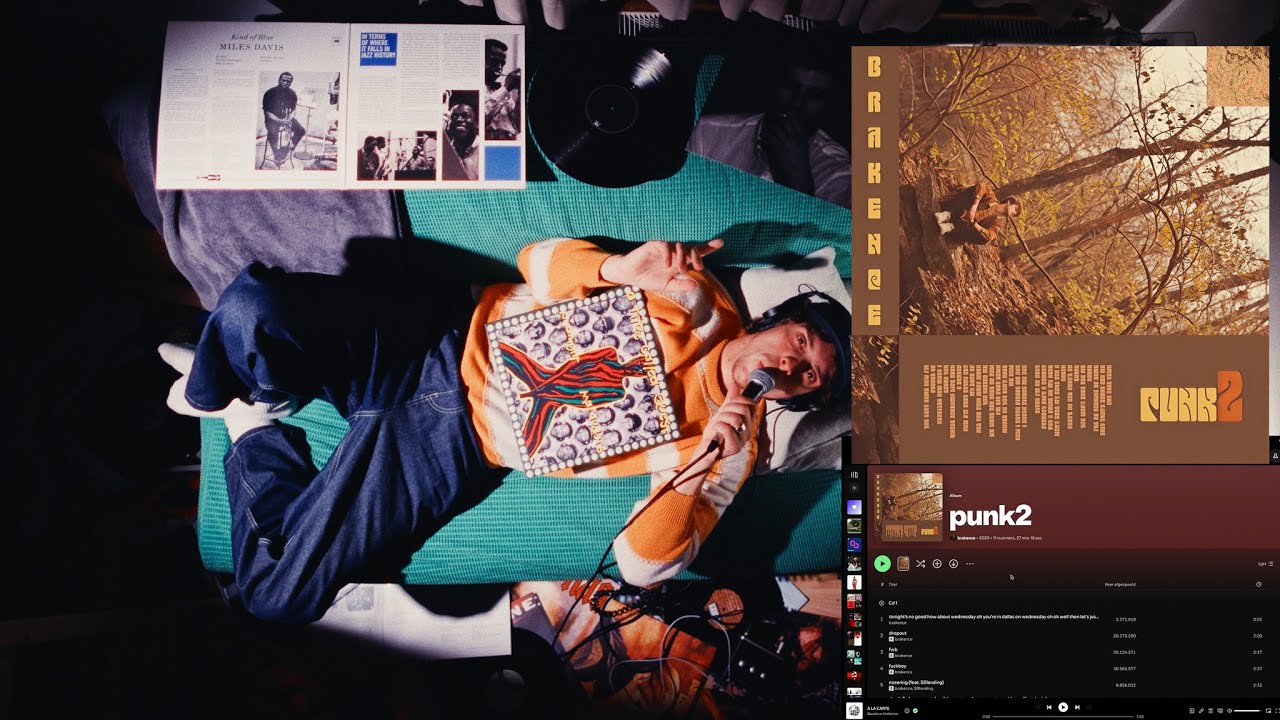The height and width of the screenshot is (720, 1280).
Task: Skip to previous track in player bar
Action: click(1049, 707)
